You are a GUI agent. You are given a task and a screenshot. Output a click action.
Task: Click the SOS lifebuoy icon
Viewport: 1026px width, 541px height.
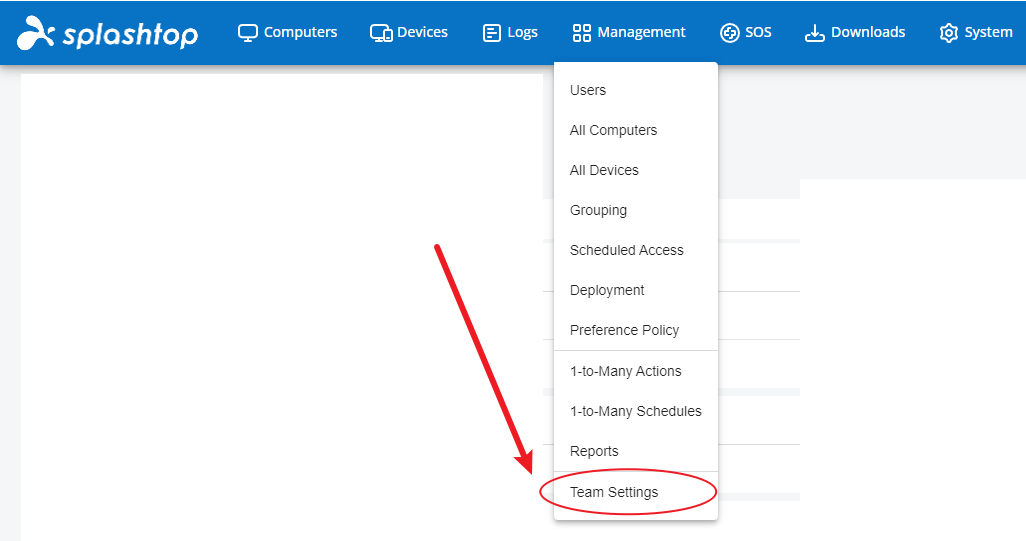coord(730,33)
